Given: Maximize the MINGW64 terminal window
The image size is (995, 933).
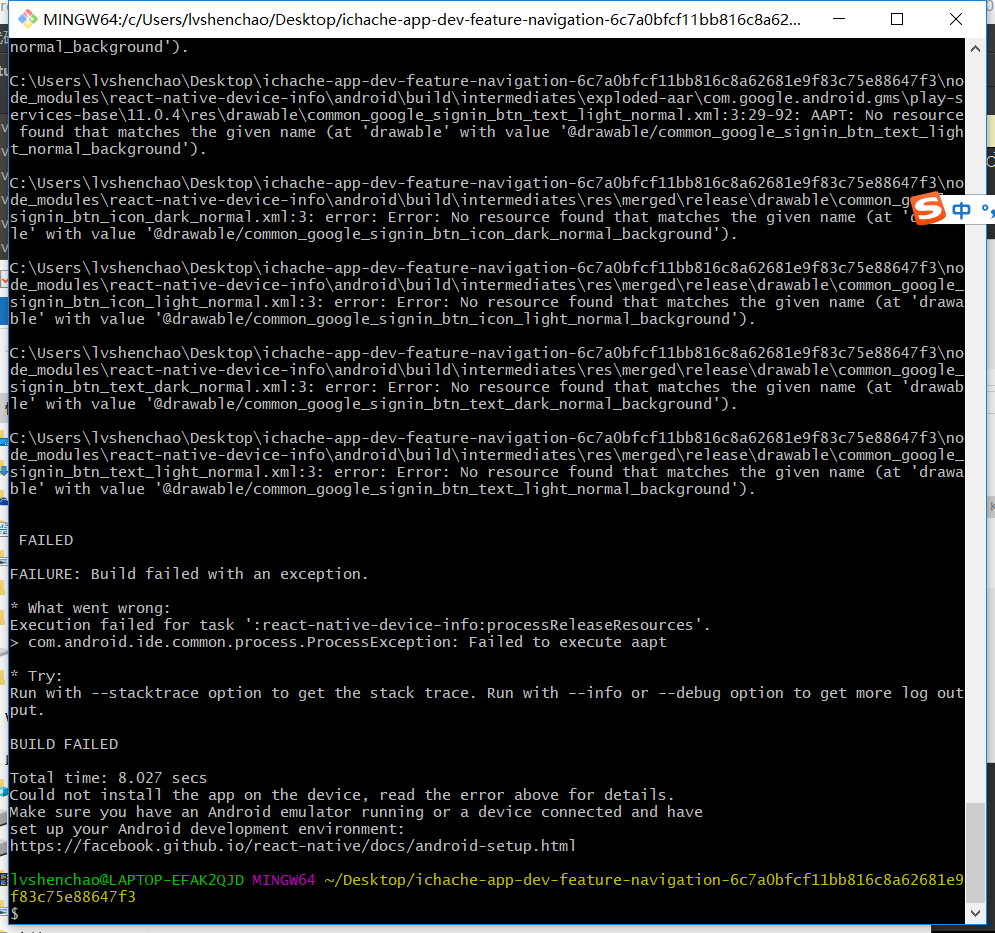Looking at the screenshot, I should pyautogui.click(x=897, y=19).
